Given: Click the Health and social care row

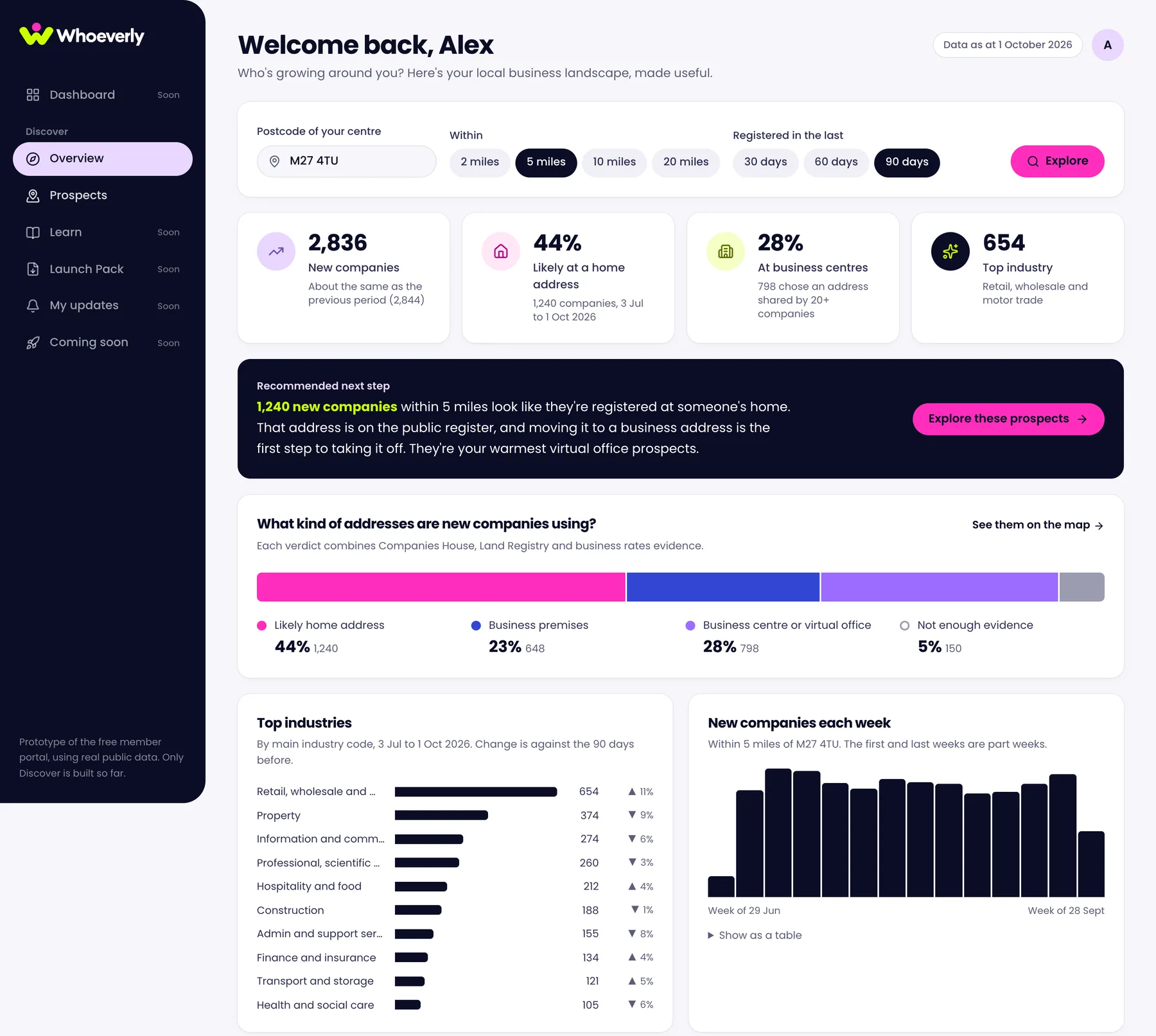Looking at the screenshot, I should [455, 1005].
